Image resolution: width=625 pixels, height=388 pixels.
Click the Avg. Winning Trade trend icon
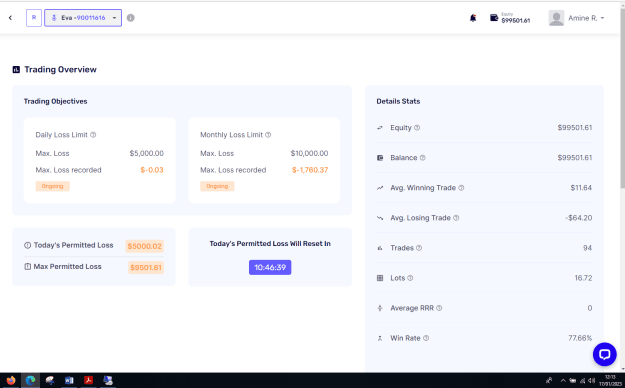pos(380,188)
